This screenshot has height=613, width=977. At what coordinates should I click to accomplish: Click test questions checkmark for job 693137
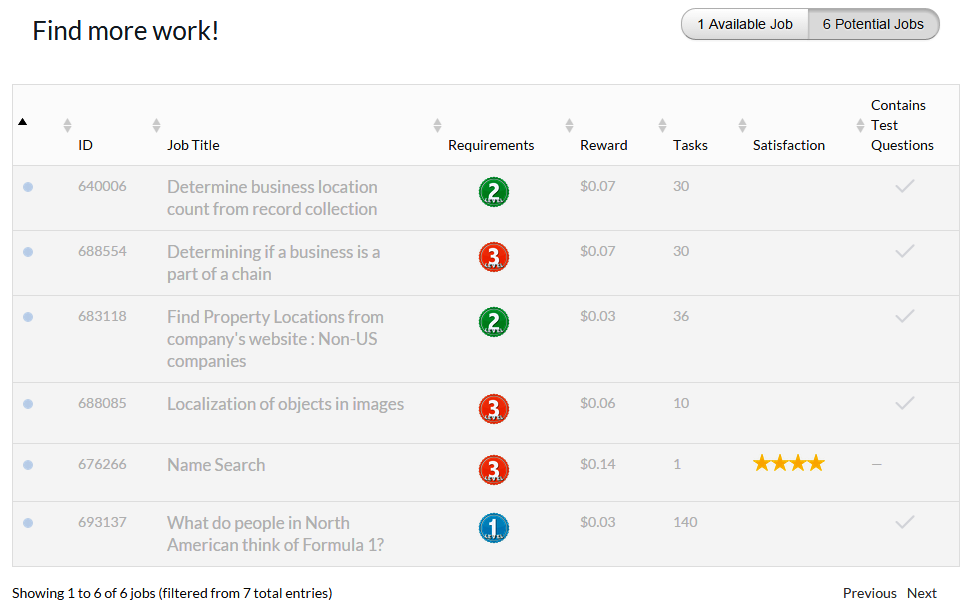[x=904, y=522]
